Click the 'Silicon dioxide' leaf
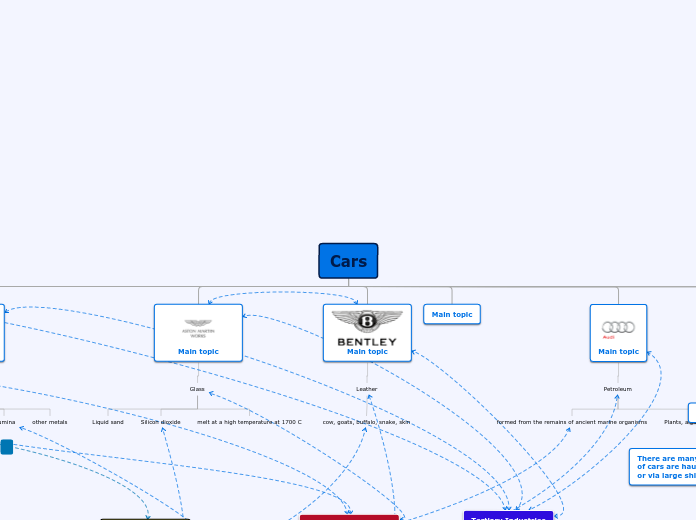The width and height of the screenshot is (696, 520). [161, 422]
